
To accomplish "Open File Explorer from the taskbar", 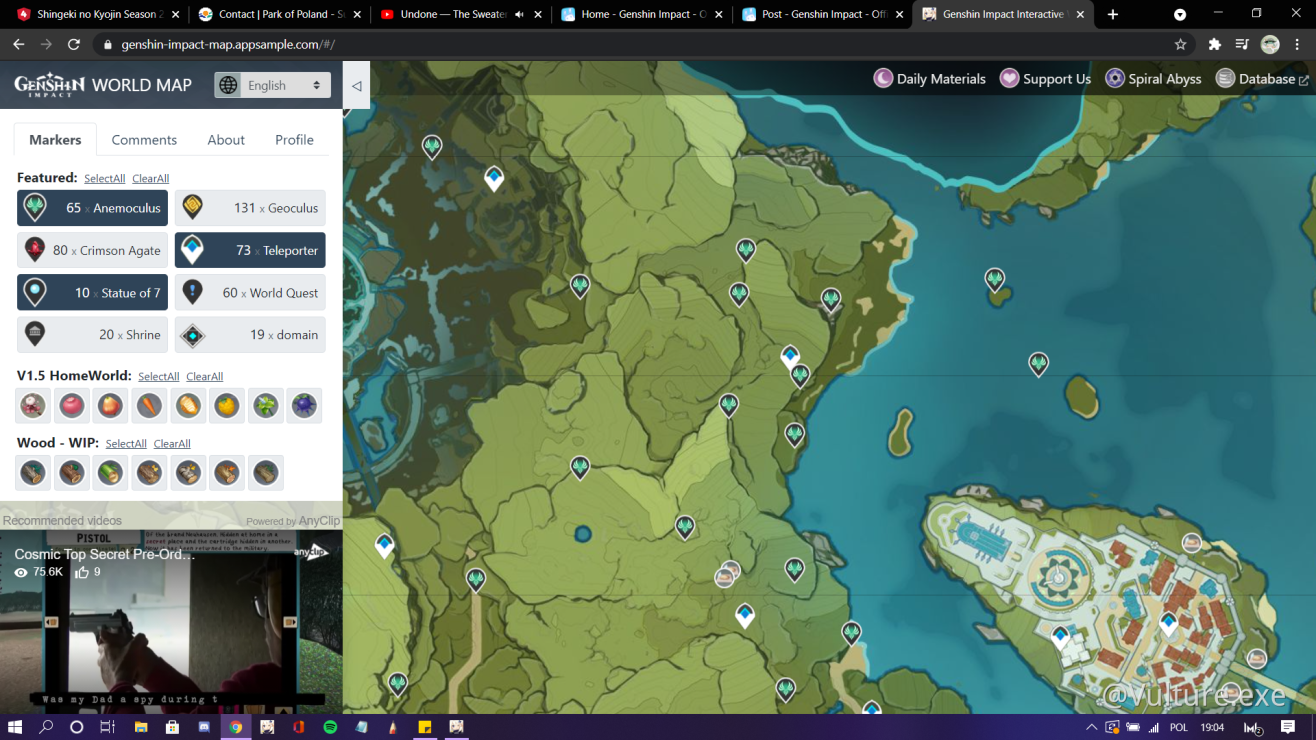I will click(141, 727).
